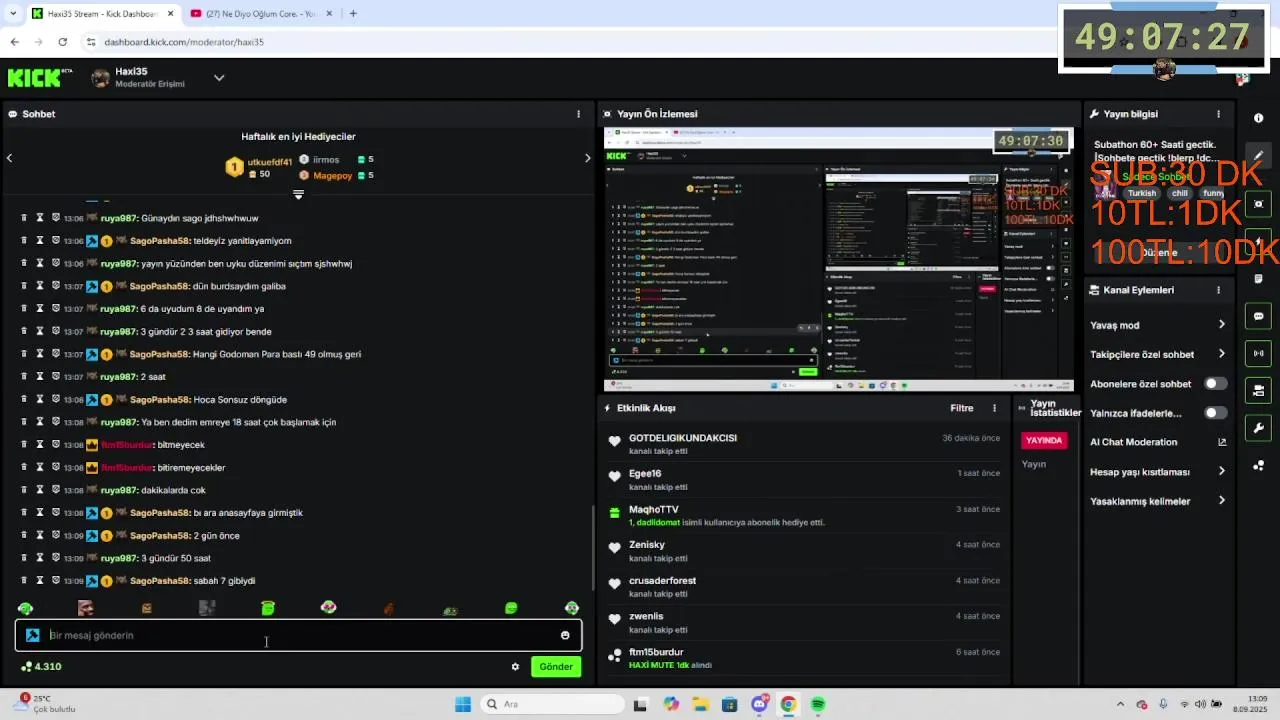Viewport: 1280px width, 720px height.
Task: Click the Windows Start button
Action: coord(463,704)
